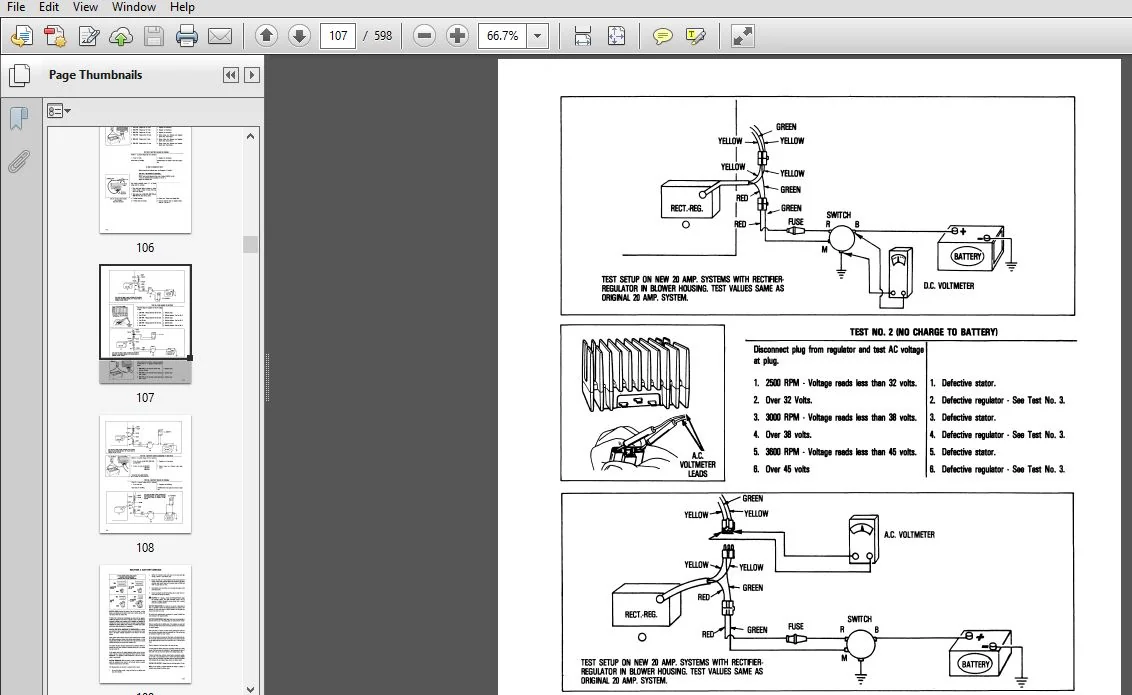Open the View menu
1132x695 pixels.
click(x=85, y=7)
